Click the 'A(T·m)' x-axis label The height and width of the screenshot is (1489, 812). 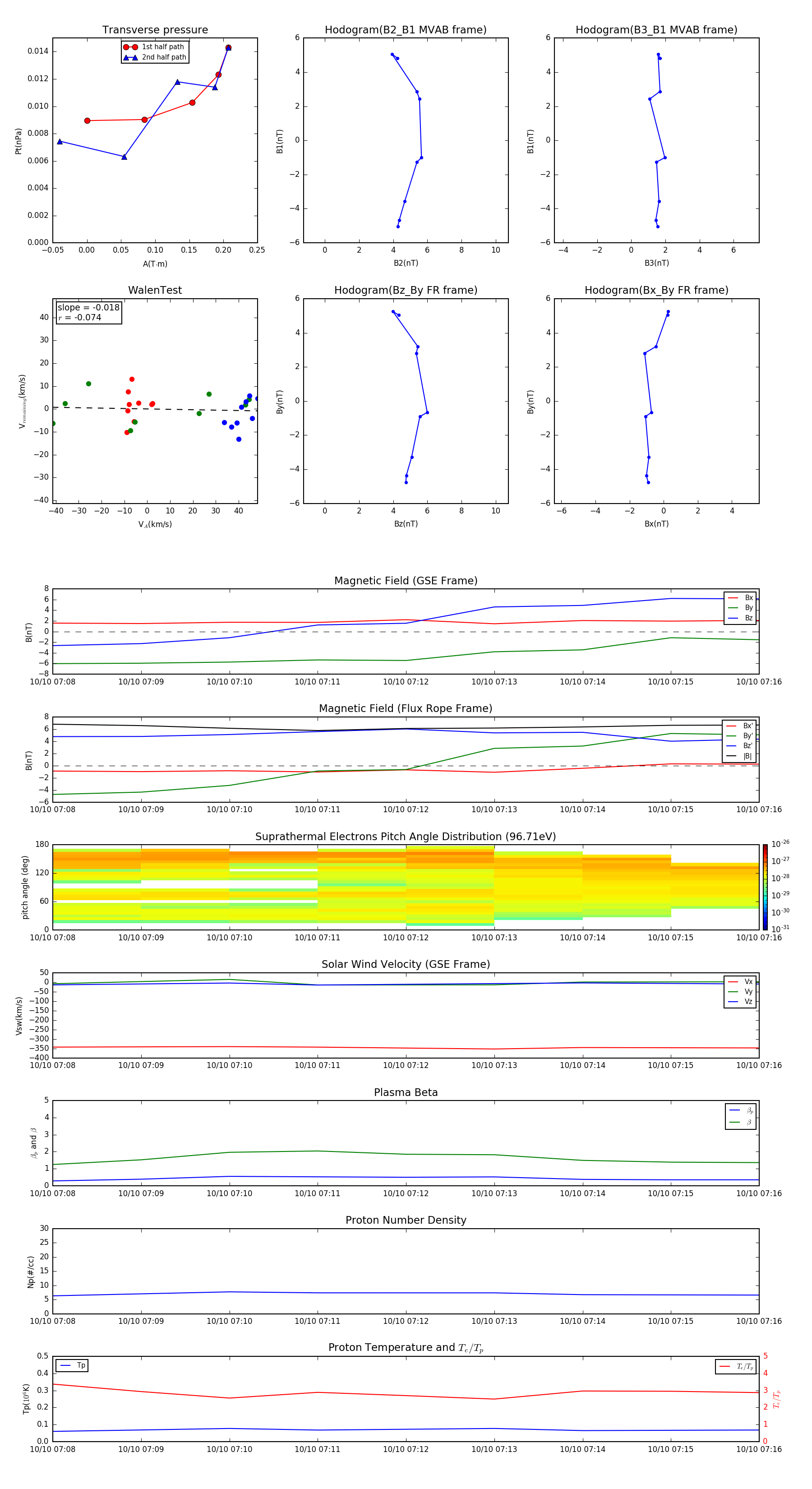pyautogui.click(x=155, y=264)
